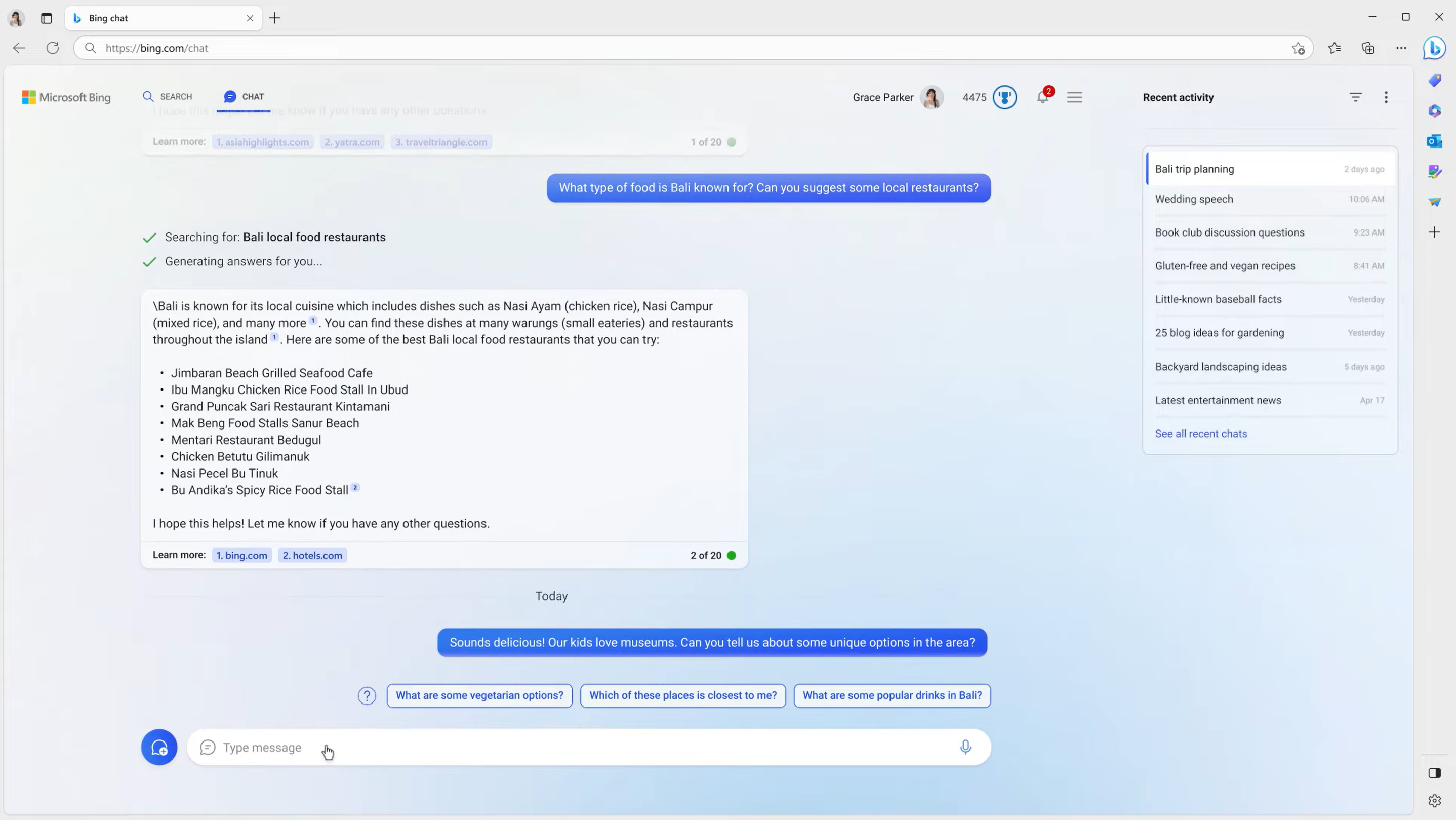
Task: Open the hamburger menu next to notifications
Action: pyautogui.click(x=1074, y=97)
